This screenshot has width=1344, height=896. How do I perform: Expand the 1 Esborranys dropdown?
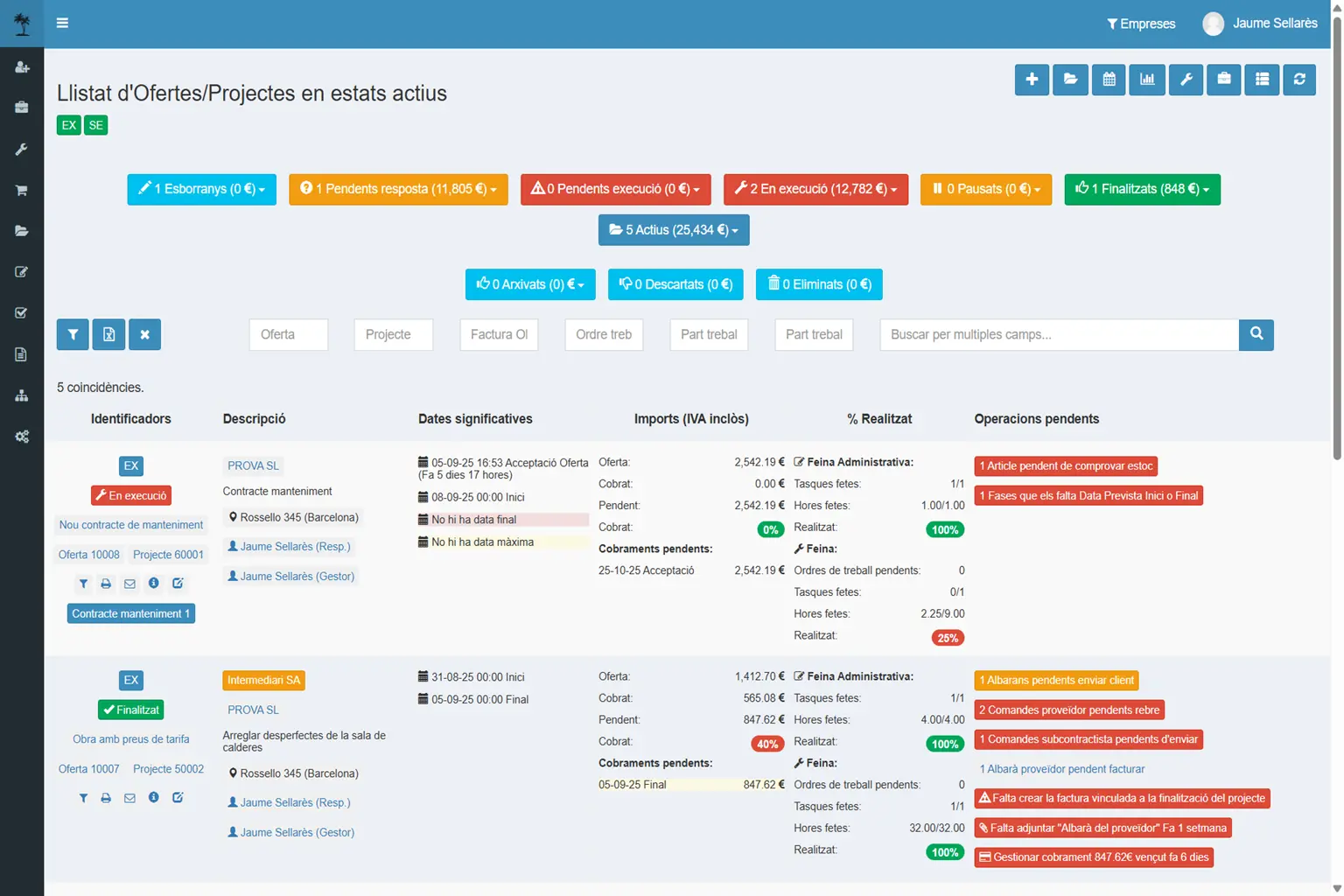pyautogui.click(x=201, y=189)
